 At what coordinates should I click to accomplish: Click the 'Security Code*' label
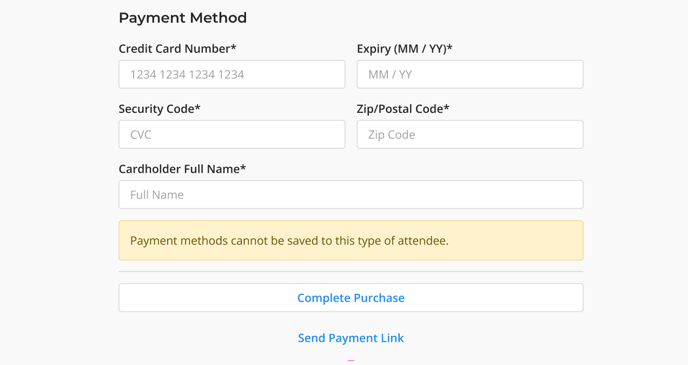point(159,109)
